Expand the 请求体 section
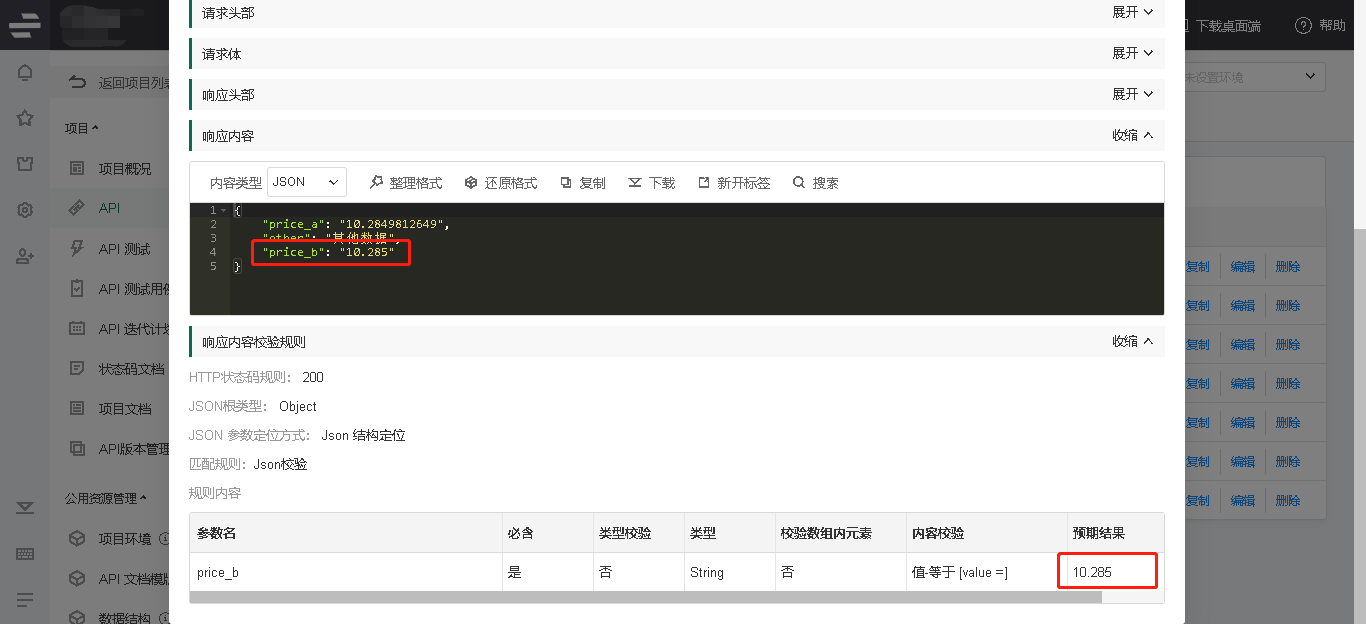Screen dimensions: 1366x624 click(x=1132, y=53)
